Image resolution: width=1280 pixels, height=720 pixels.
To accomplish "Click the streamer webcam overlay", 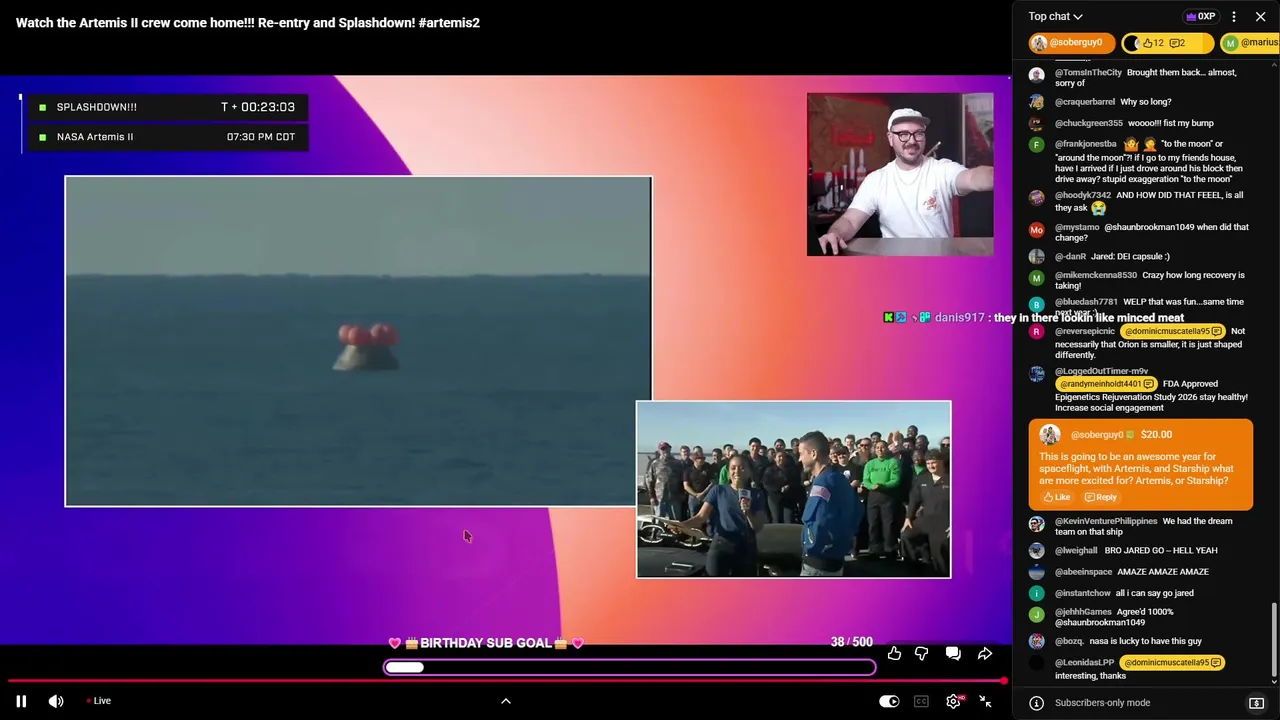I will coord(900,174).
